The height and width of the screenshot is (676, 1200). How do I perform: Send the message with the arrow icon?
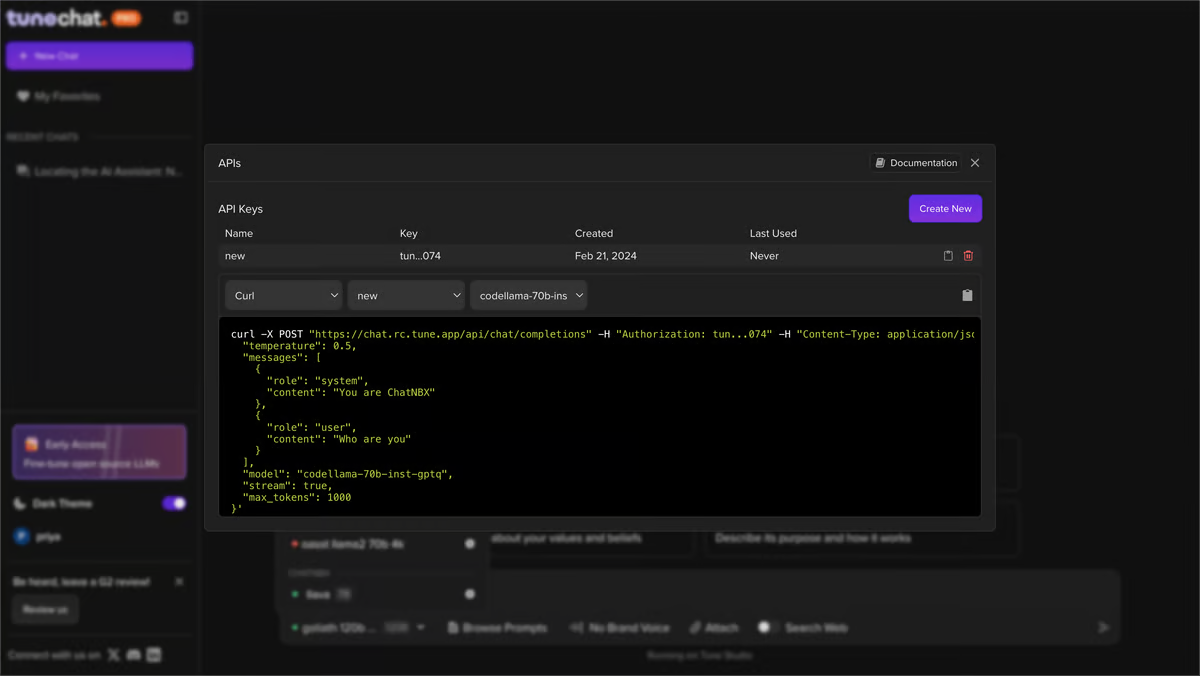(1103, 627)
